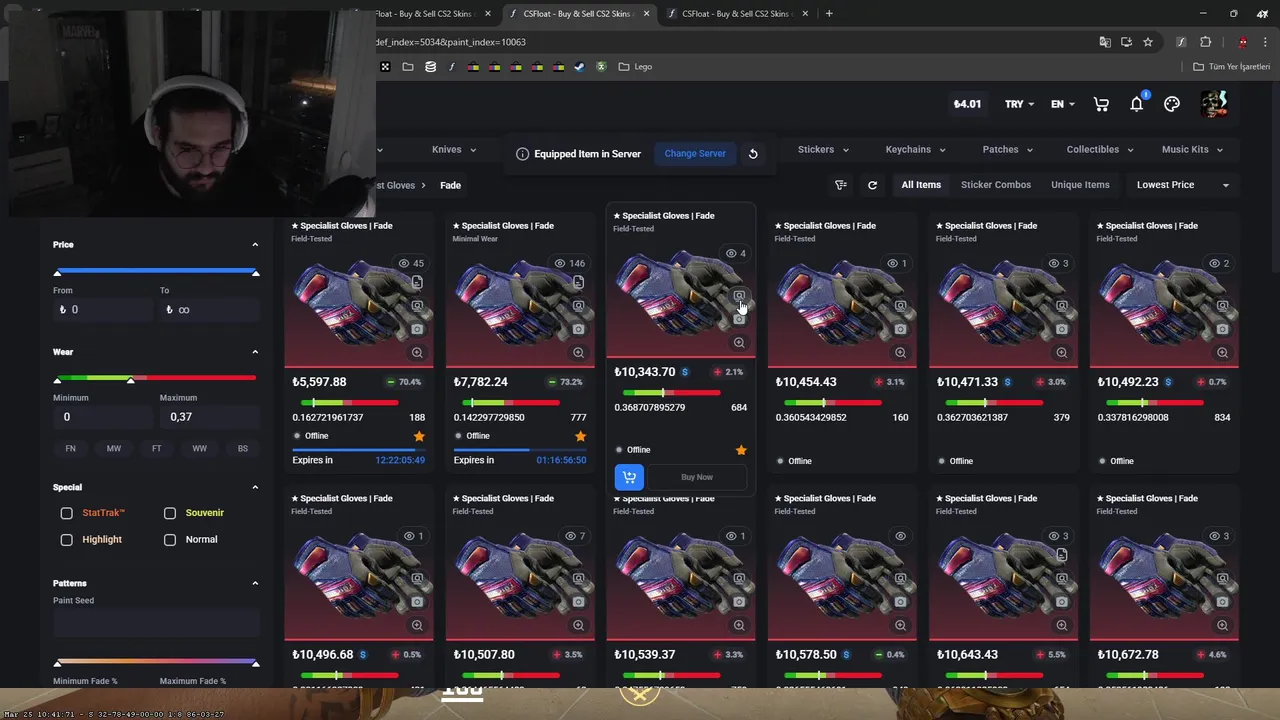
Task: Open the filter list icon beside refresh
Action: [840, 185]
